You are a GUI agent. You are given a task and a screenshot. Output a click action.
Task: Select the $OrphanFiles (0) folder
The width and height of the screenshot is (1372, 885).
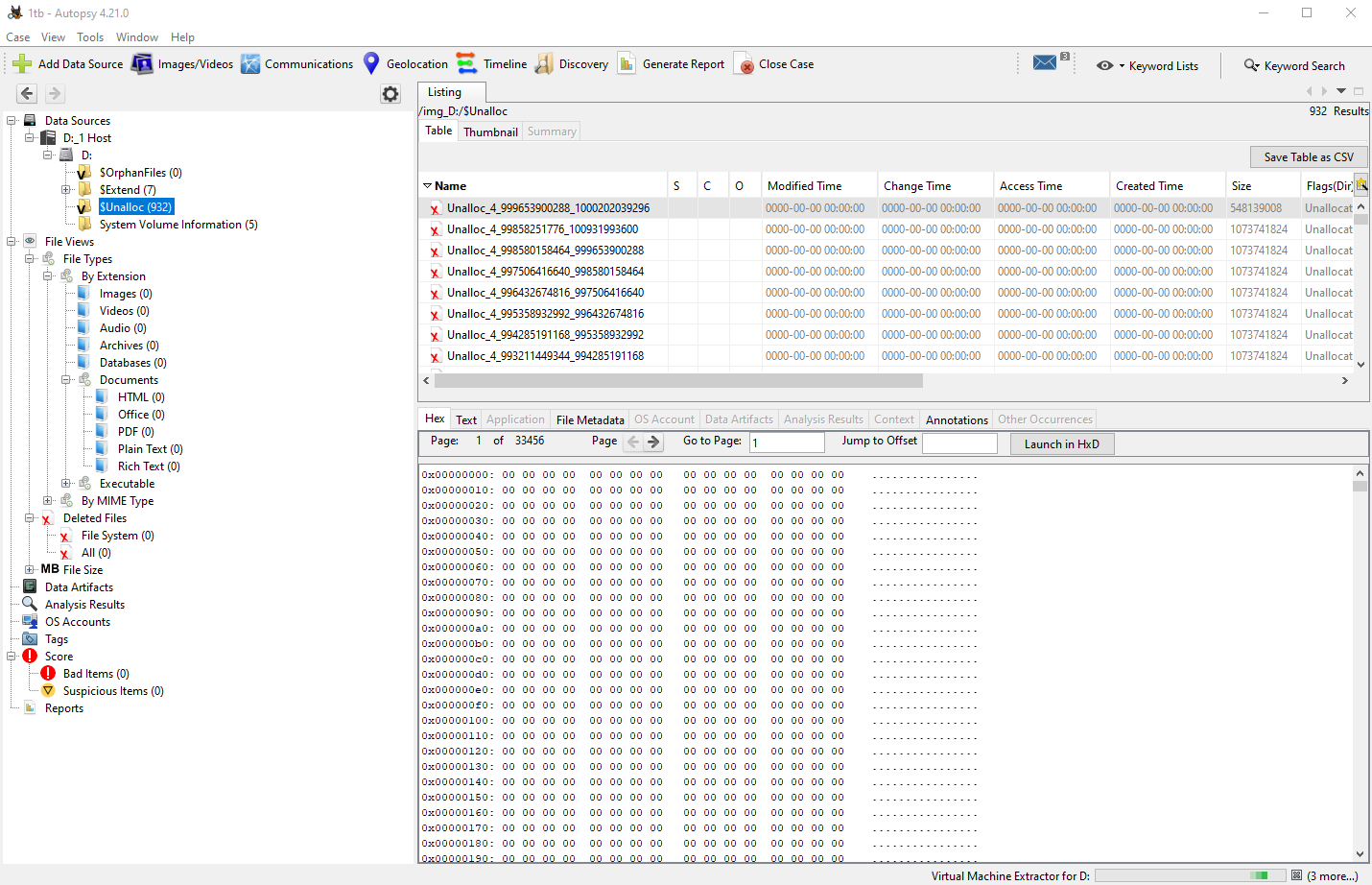coord(140,173)
